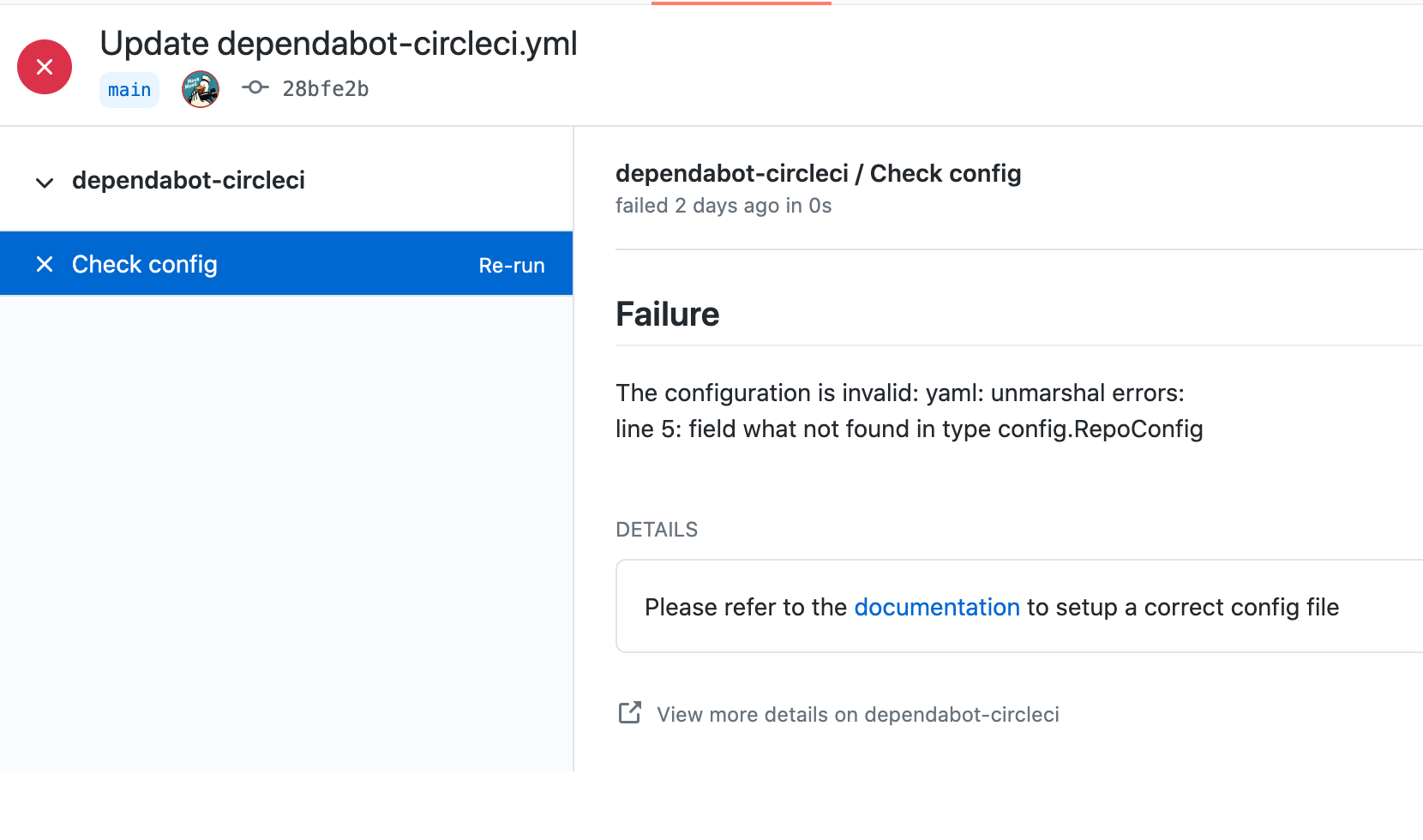Viewport: 1423px width, 840px height.
Task: Select the main branch label
Action: pos(129,90)
